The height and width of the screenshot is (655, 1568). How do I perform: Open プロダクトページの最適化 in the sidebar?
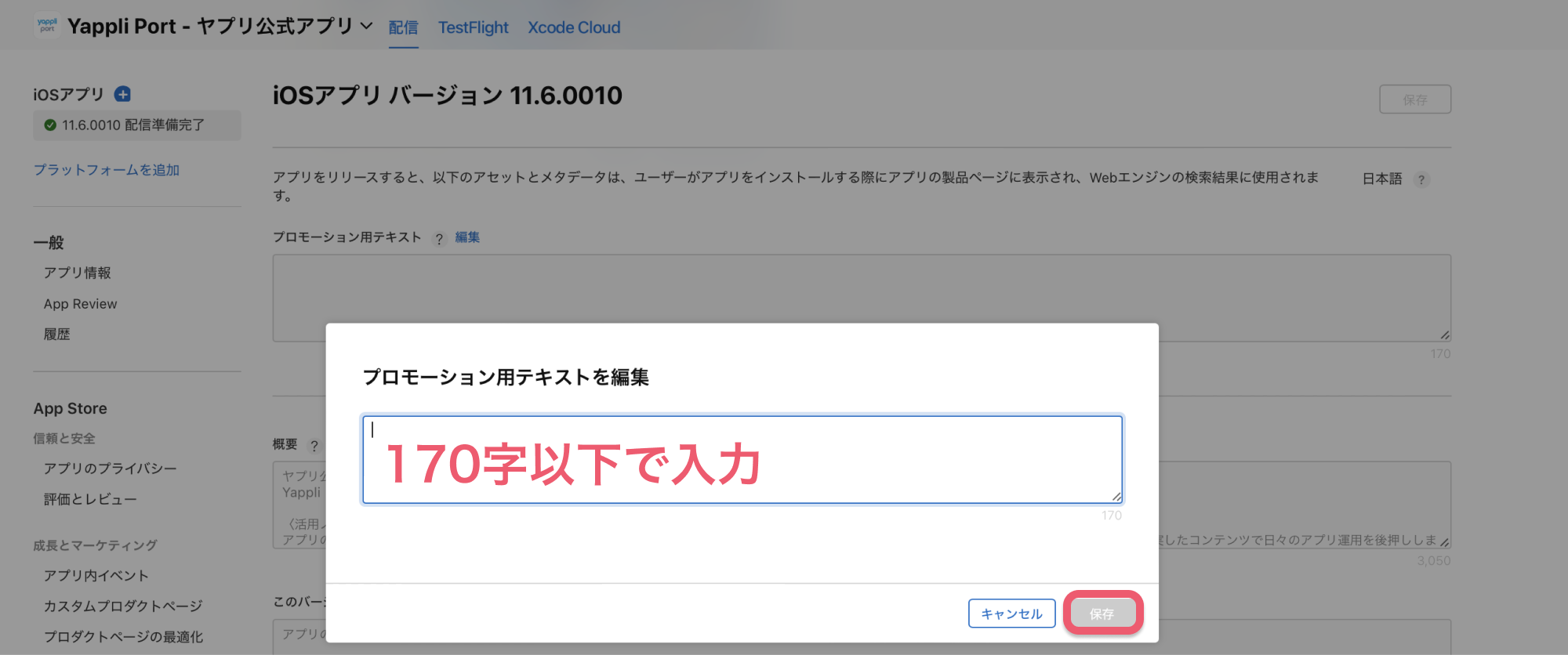point(123,637)
